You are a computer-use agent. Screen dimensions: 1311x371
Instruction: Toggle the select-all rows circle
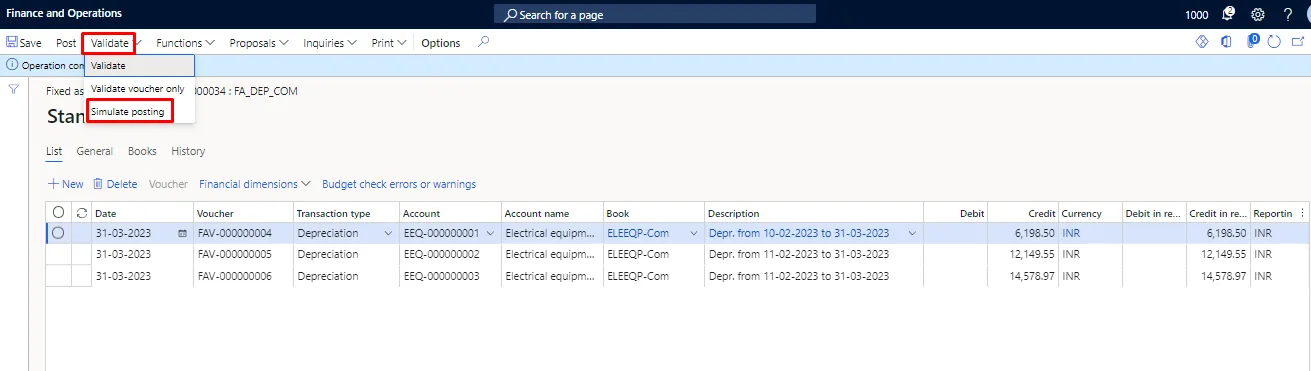point(58,213)
